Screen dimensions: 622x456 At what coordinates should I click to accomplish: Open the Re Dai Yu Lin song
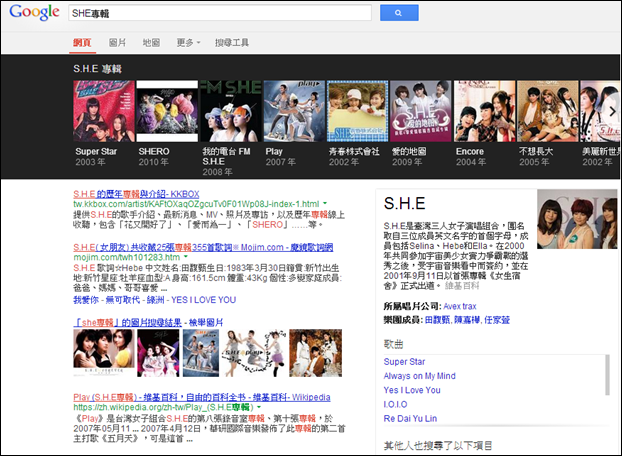pyautogui.click(x=410, y=419)
